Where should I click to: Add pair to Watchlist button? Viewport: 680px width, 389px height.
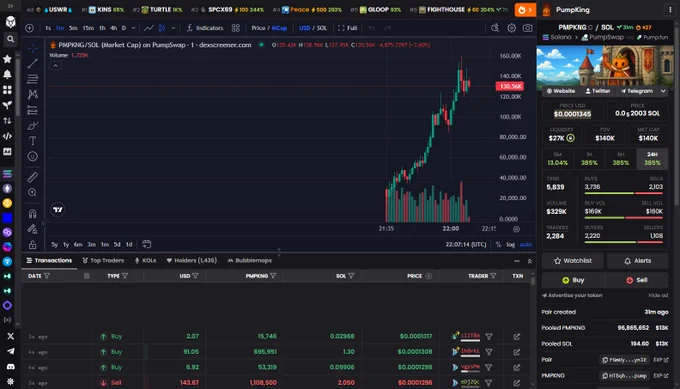[x=572, y=261]
